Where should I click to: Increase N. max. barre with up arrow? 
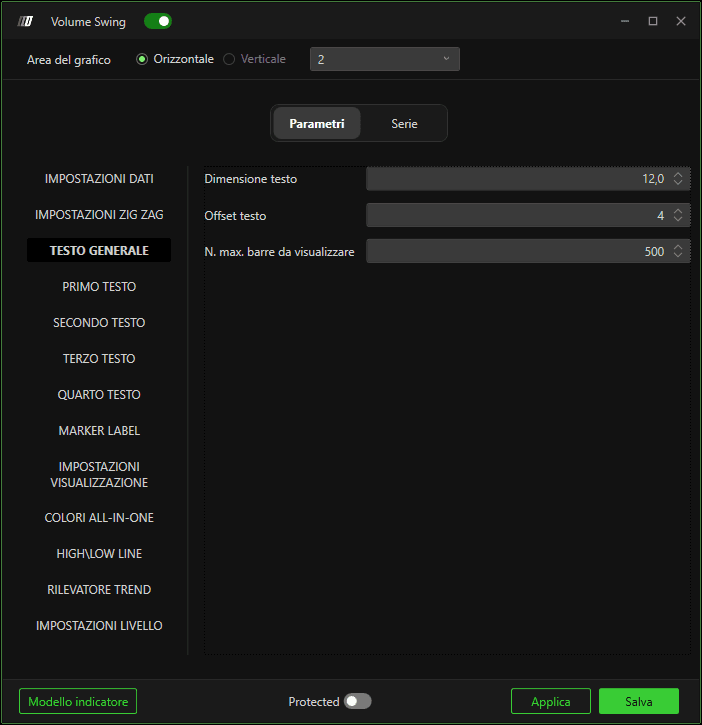pyautogui.click(x=678, y=247)
